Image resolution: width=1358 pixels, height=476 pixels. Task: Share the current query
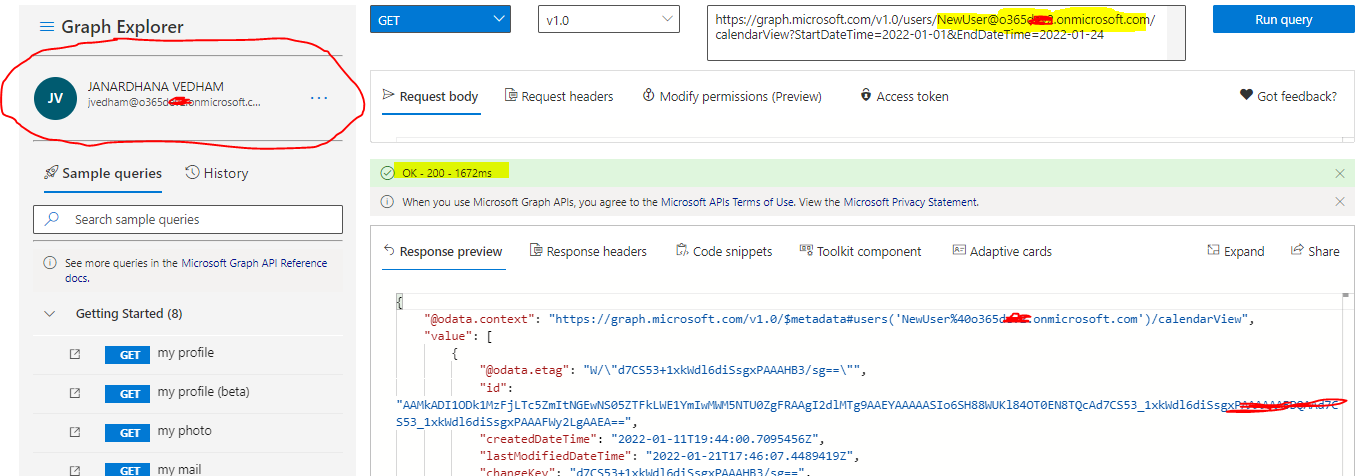(1315, 251)
